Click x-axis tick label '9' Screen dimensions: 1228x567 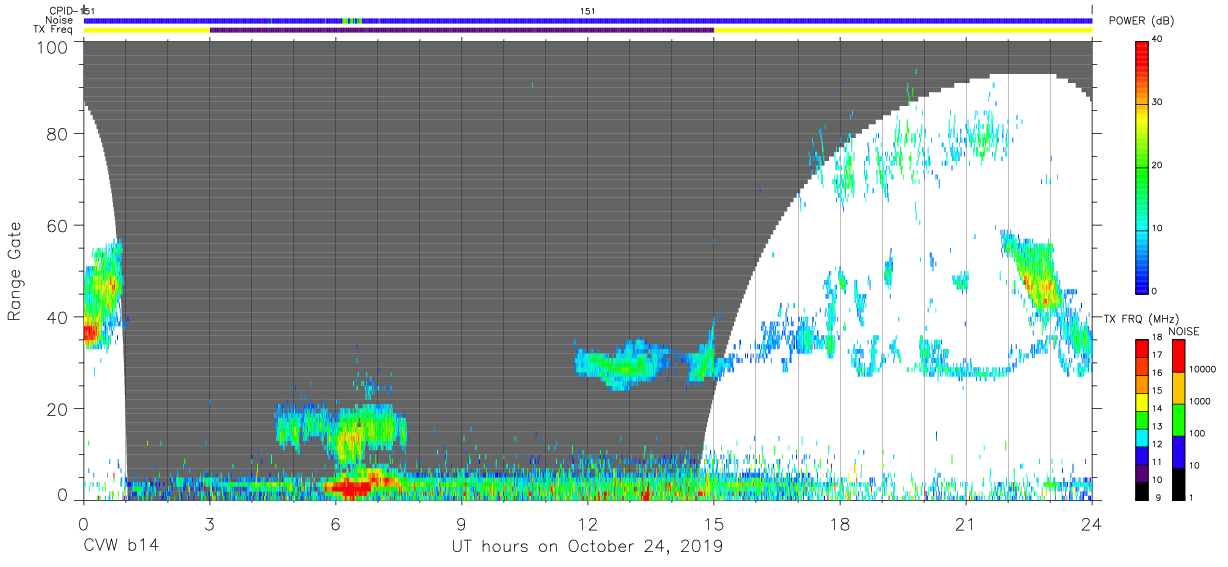462,524
